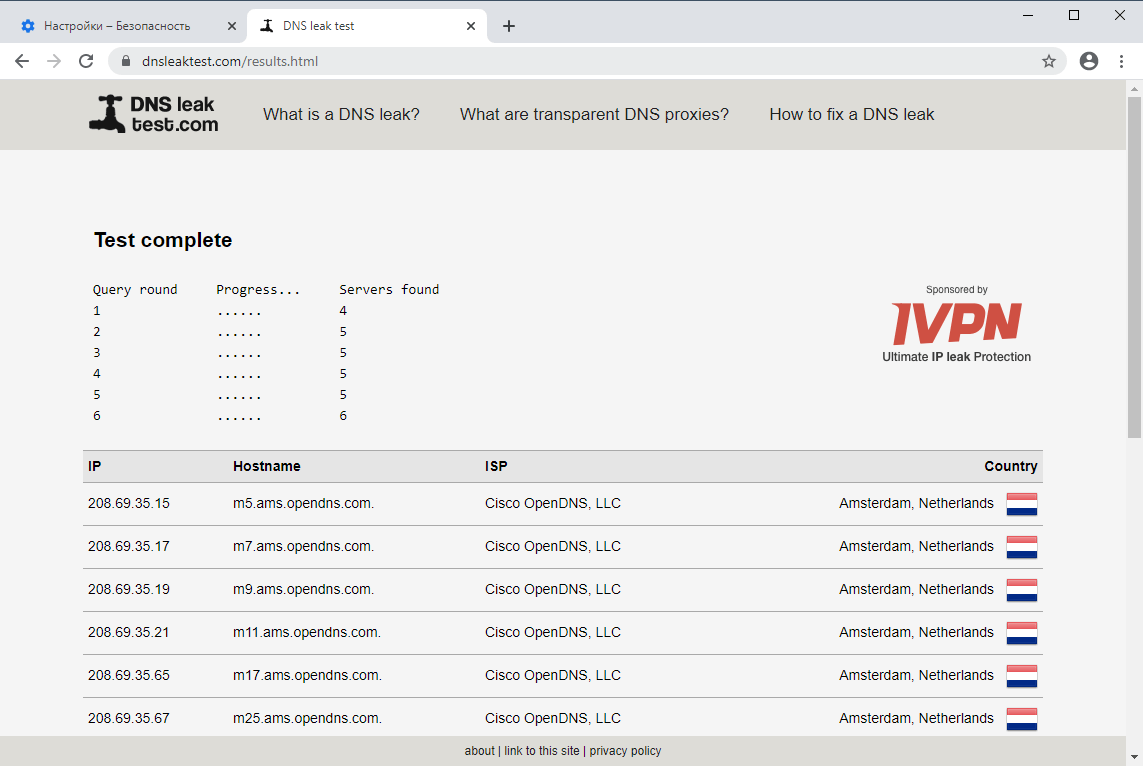Open the Chrome profile avatar menu
The height and width of the screenshot is (766, 1143).
tap(1089, 61)
